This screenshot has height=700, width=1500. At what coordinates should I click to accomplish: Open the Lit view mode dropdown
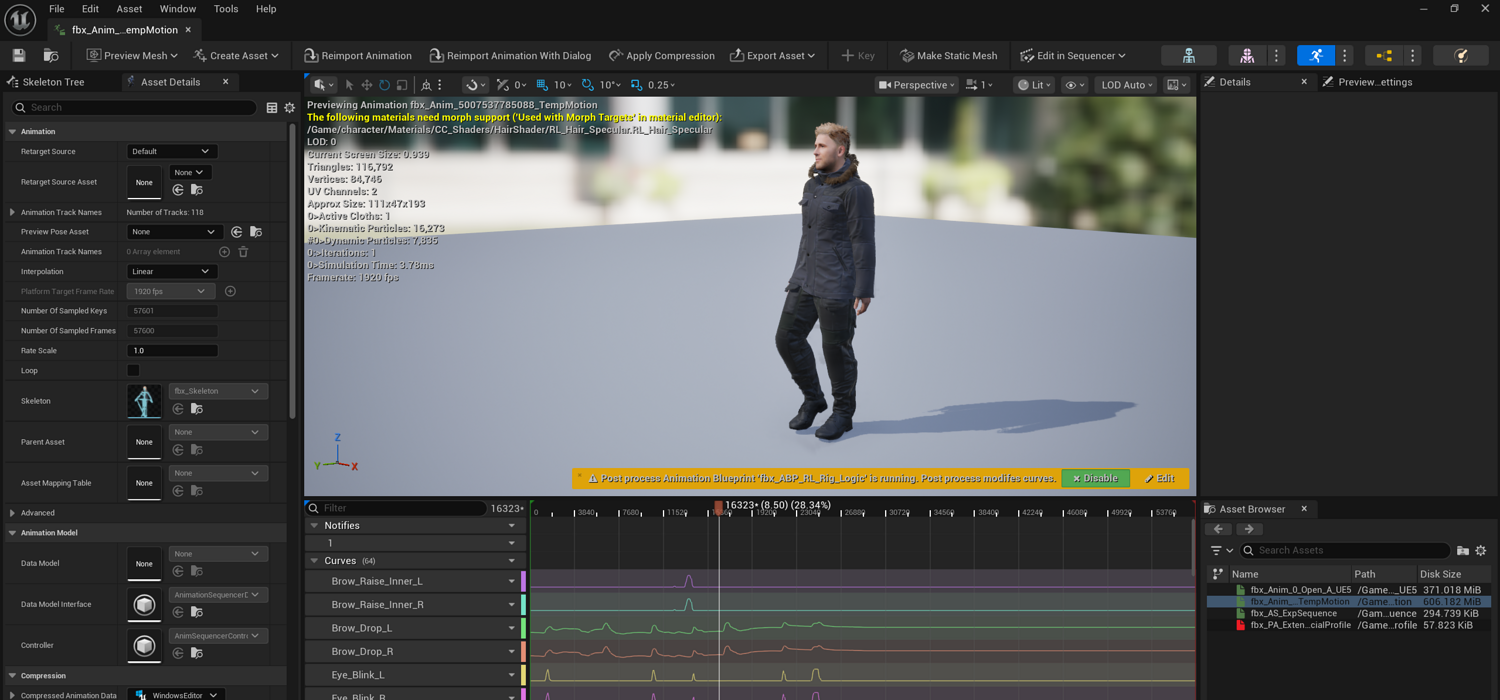pyautogui.click(x=1034, y=85)
